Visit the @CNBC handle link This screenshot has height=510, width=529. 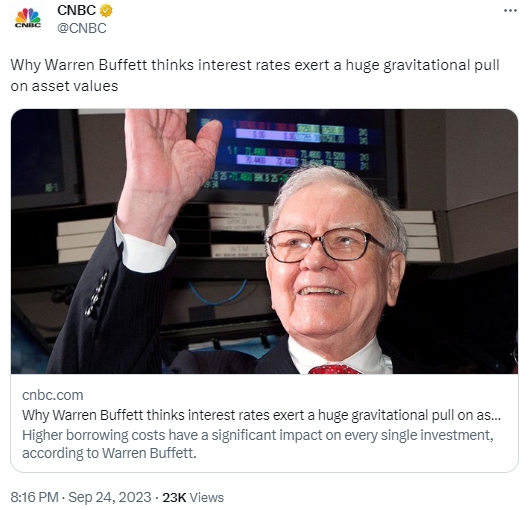pos(82,28)
